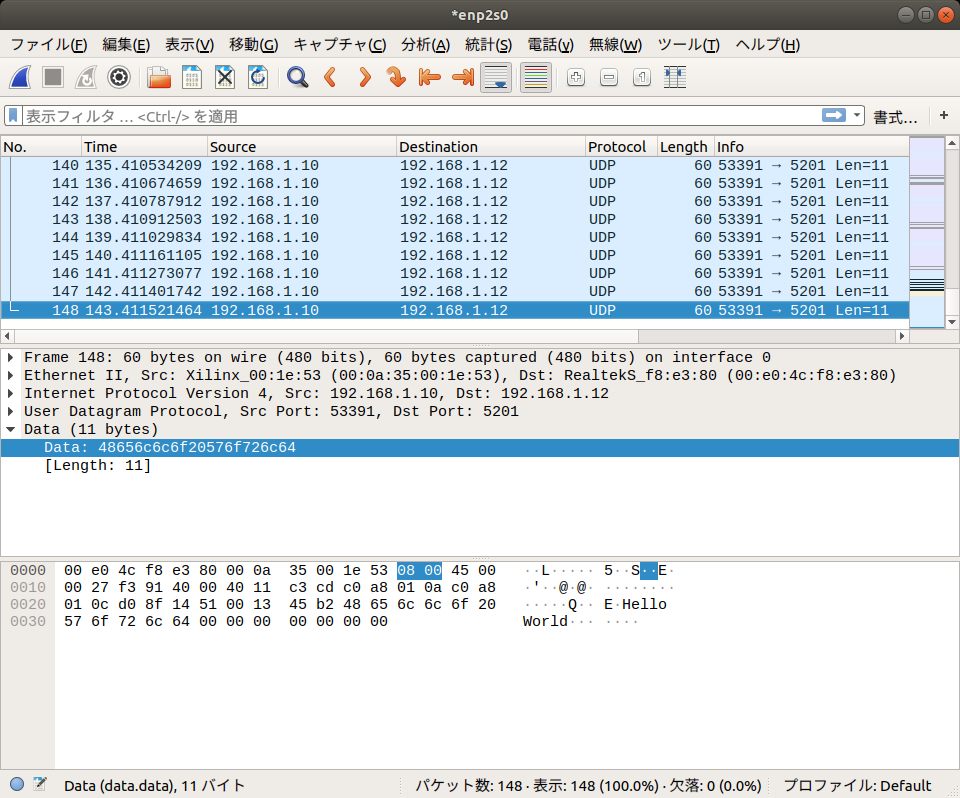Open the 統計(S) menu
The width and height of the screenshot is (960, 798).
coord(488,45)
